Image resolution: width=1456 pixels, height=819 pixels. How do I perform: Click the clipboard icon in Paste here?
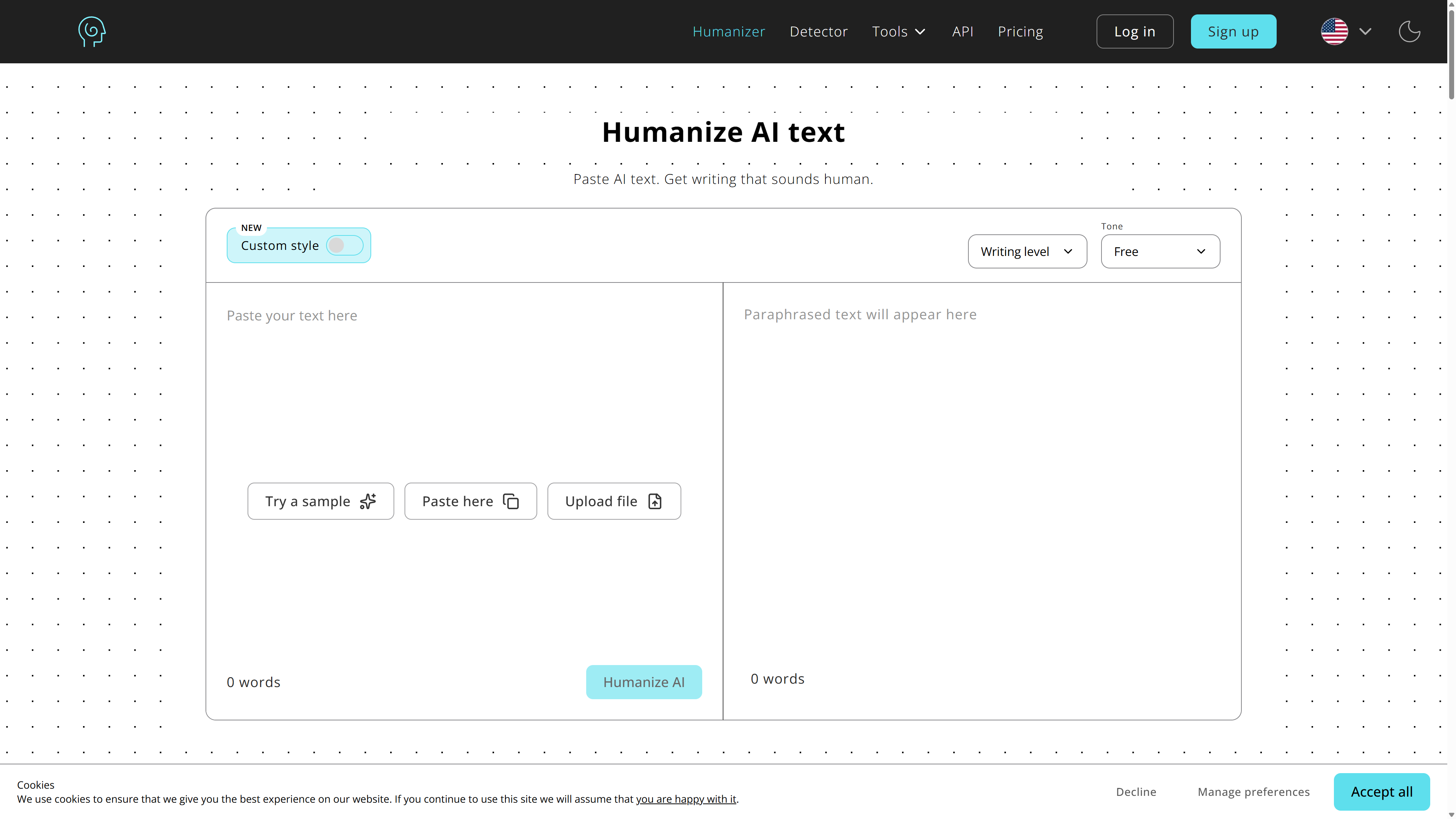511,501
